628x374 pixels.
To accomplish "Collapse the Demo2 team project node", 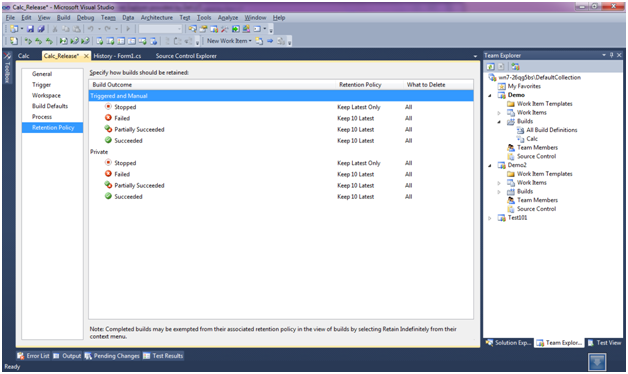I will [490, 165].
